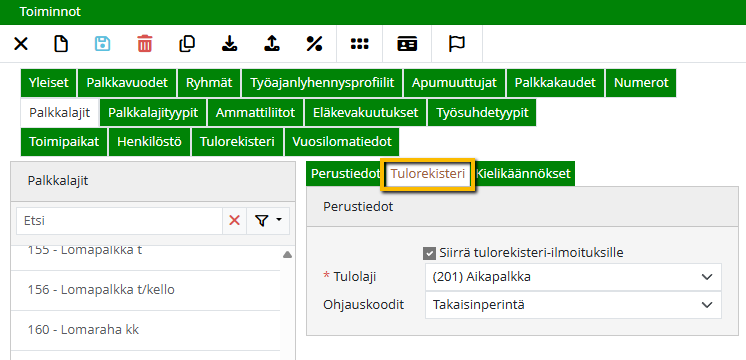Open the Työsuhdetyypit tab
Viewport: 746px width, 360px height.
coord(482,113)
